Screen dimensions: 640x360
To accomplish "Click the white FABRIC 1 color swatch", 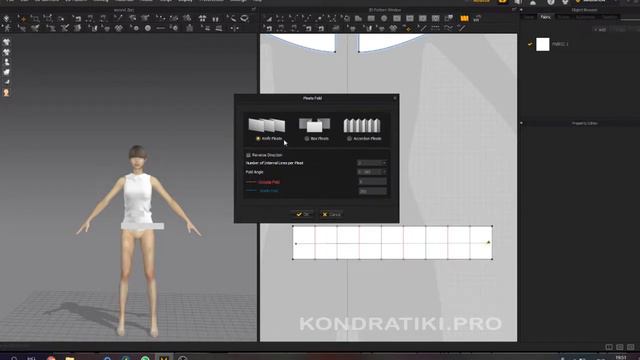I will [x=542, y=44].
